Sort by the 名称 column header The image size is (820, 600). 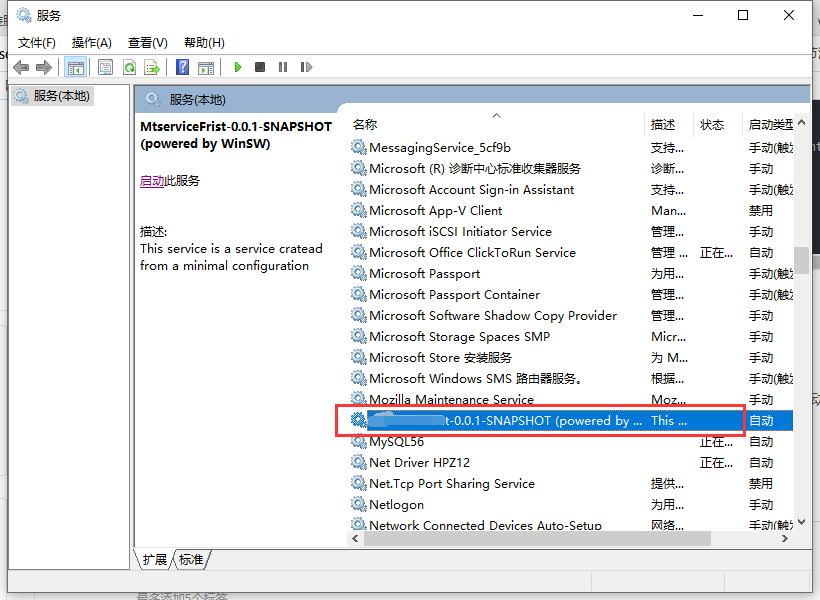coord(365,124)
